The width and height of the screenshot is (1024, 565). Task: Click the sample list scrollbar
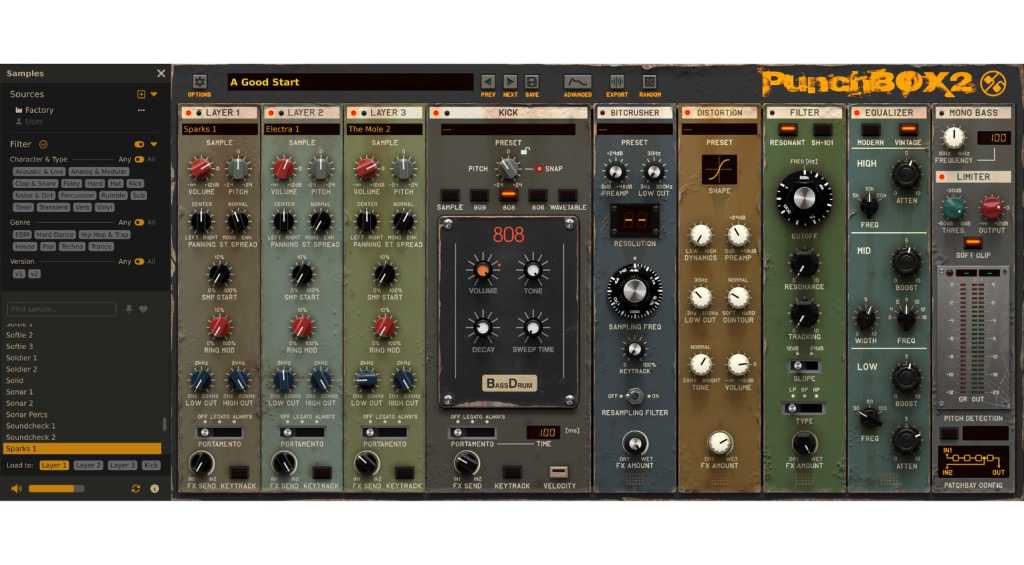coord(164,425)
